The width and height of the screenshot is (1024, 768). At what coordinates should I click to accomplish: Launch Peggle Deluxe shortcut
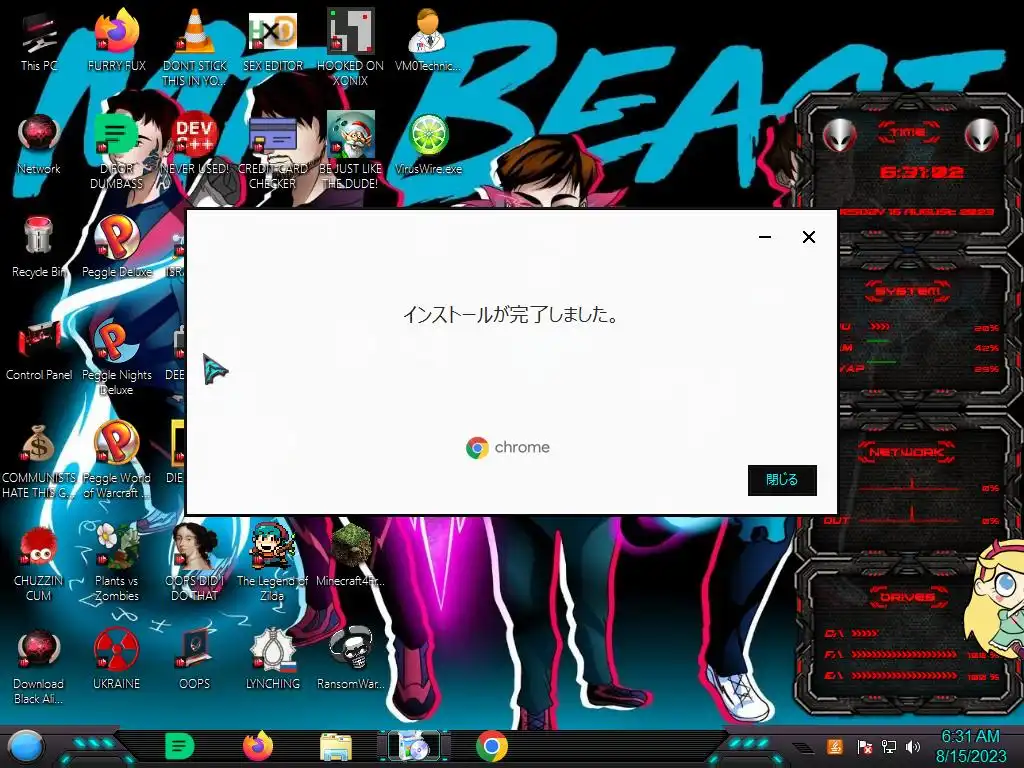click(117, 248)
